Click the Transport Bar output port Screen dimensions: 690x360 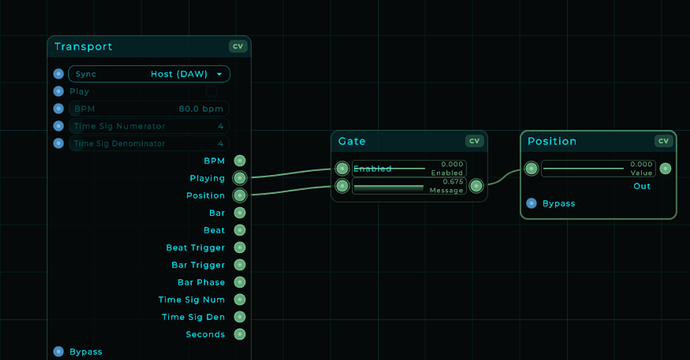coord(239,213)
